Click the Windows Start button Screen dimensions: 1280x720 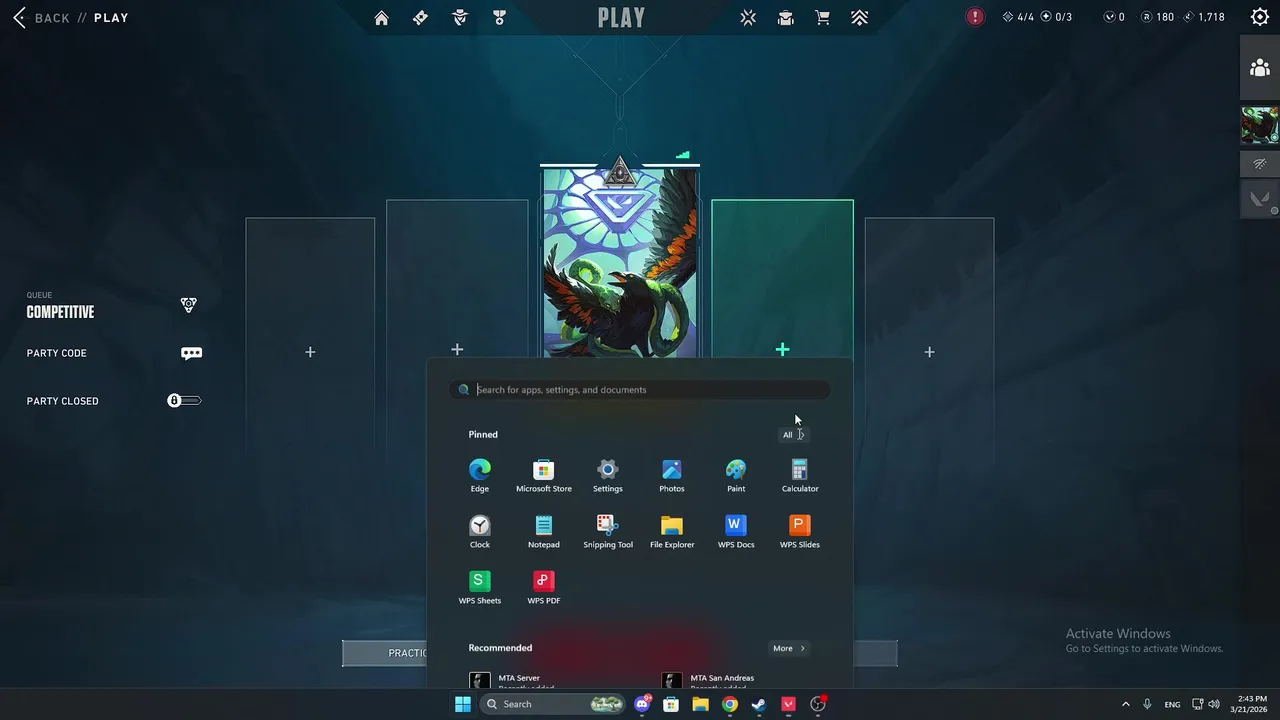point(463,704)
